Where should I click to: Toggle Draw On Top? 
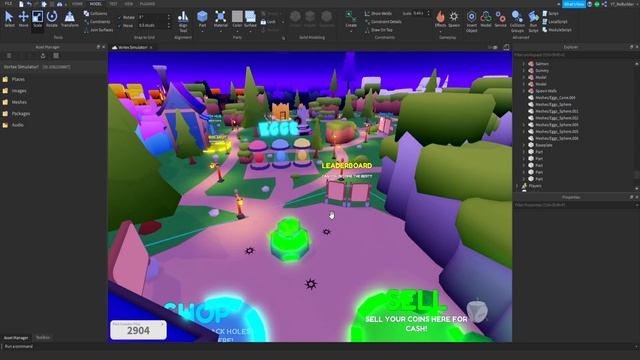(x=378, y=30)
